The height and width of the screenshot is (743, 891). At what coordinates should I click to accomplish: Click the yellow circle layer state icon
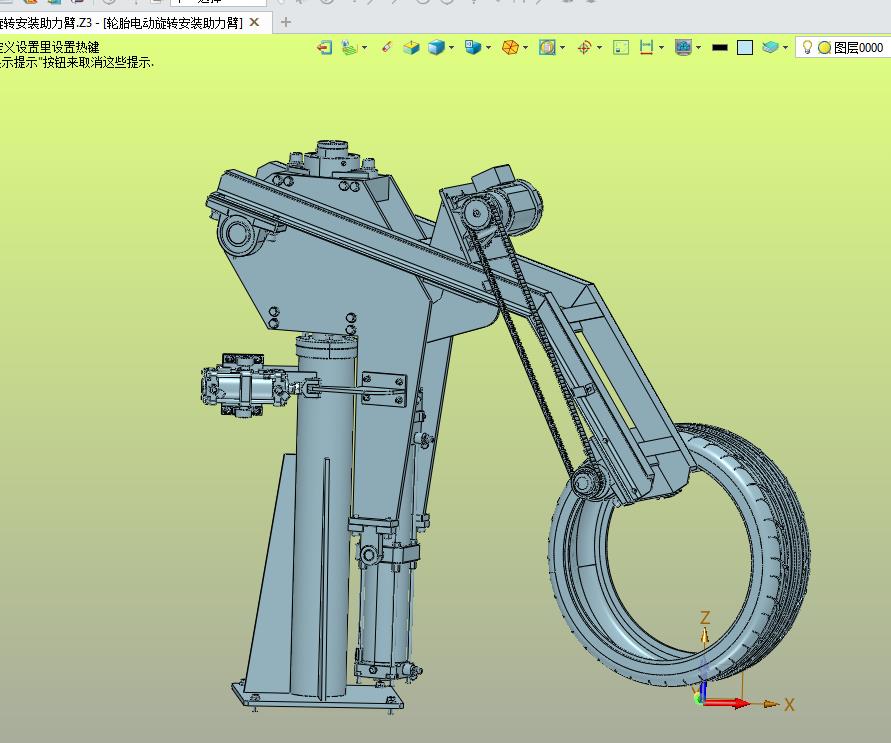point(825,48)
